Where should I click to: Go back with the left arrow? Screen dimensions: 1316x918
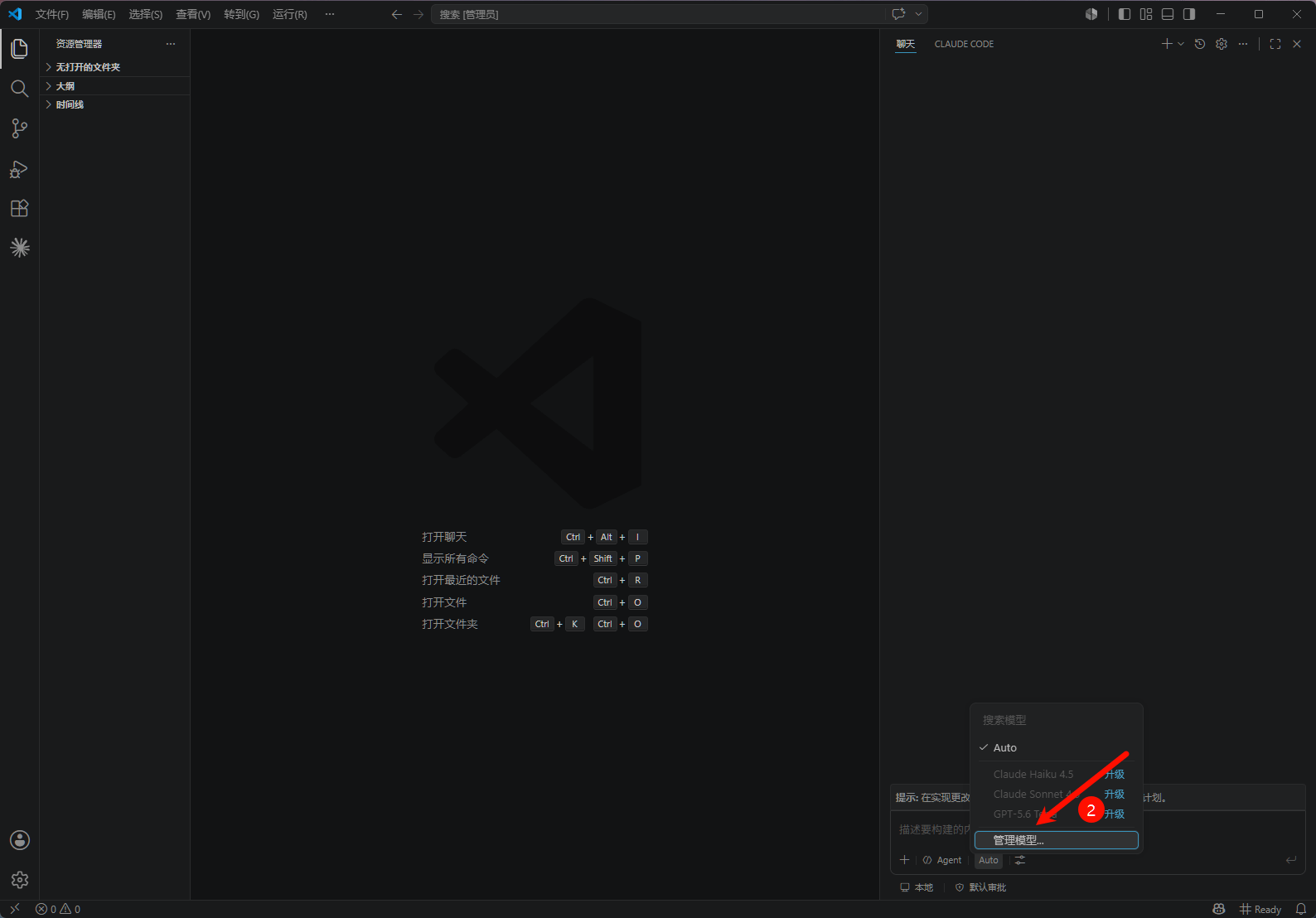[397, 14]
